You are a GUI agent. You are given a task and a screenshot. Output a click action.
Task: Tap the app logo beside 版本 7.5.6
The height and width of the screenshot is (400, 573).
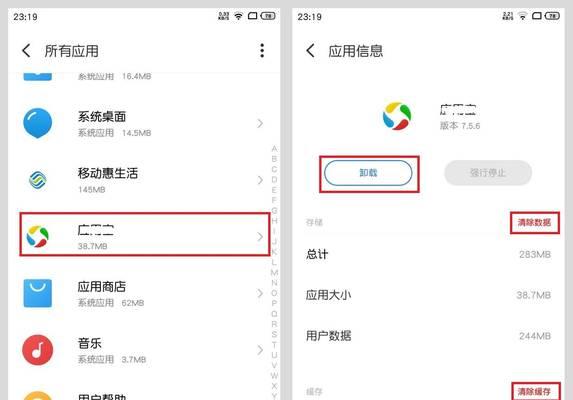pyautogui.click(x=397, y=116)
